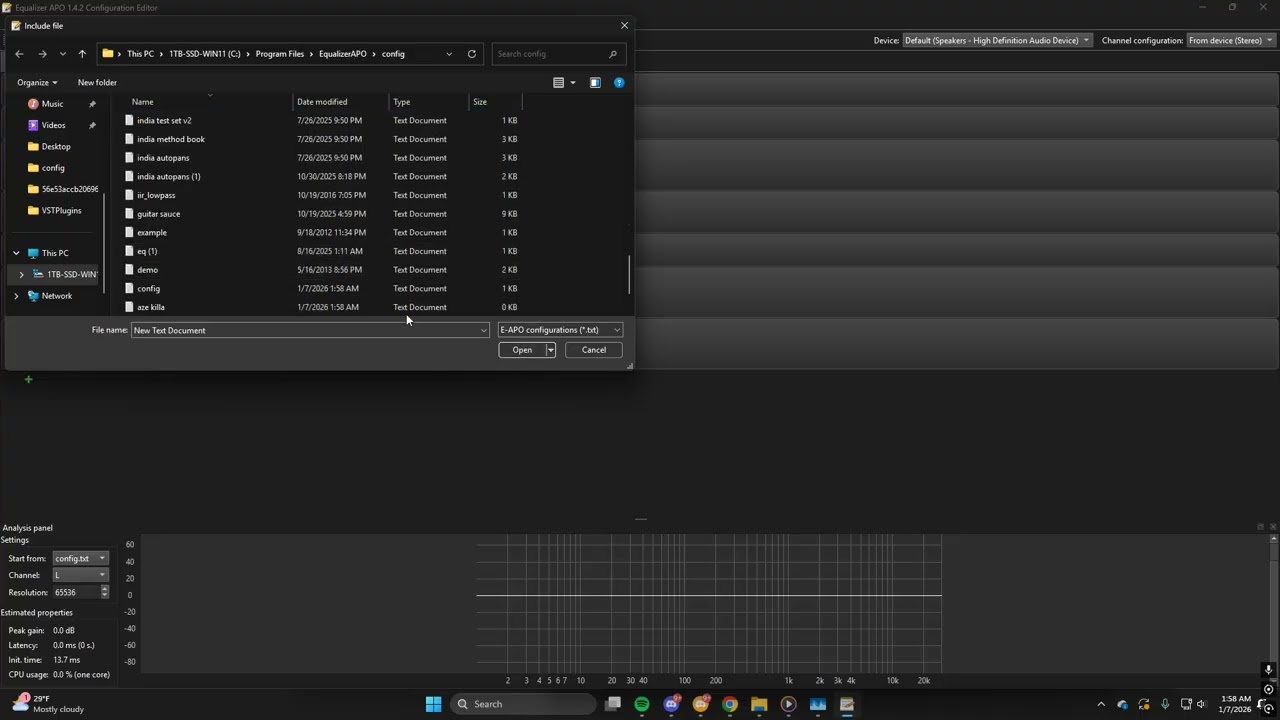This screenshot has height=720, width=1280.
Task: Show hidden system tray icons
Action: pyautogui.click(x=1101, y=704)
